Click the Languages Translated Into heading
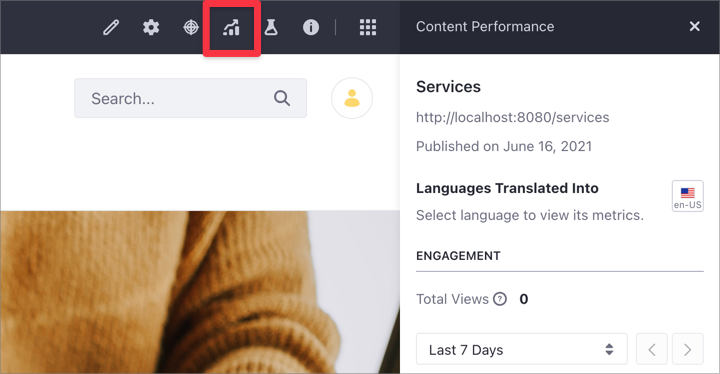 pos(507,188)
